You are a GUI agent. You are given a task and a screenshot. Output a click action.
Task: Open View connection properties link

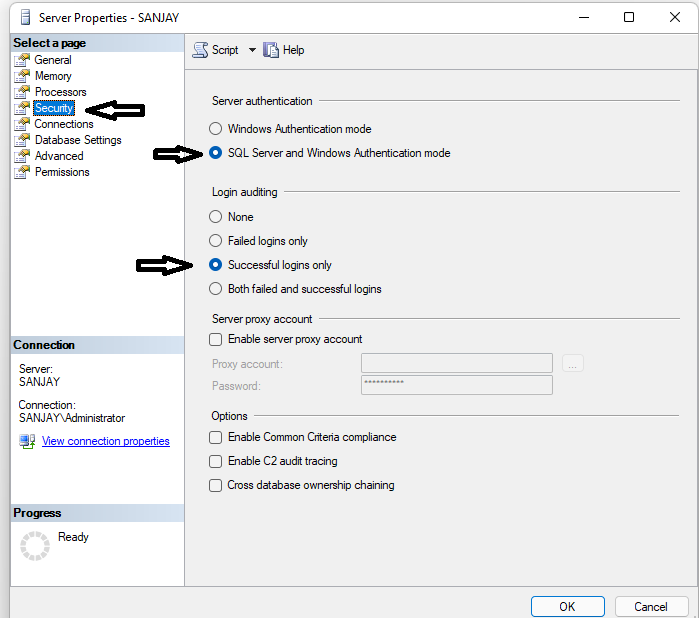coord(106,441)
